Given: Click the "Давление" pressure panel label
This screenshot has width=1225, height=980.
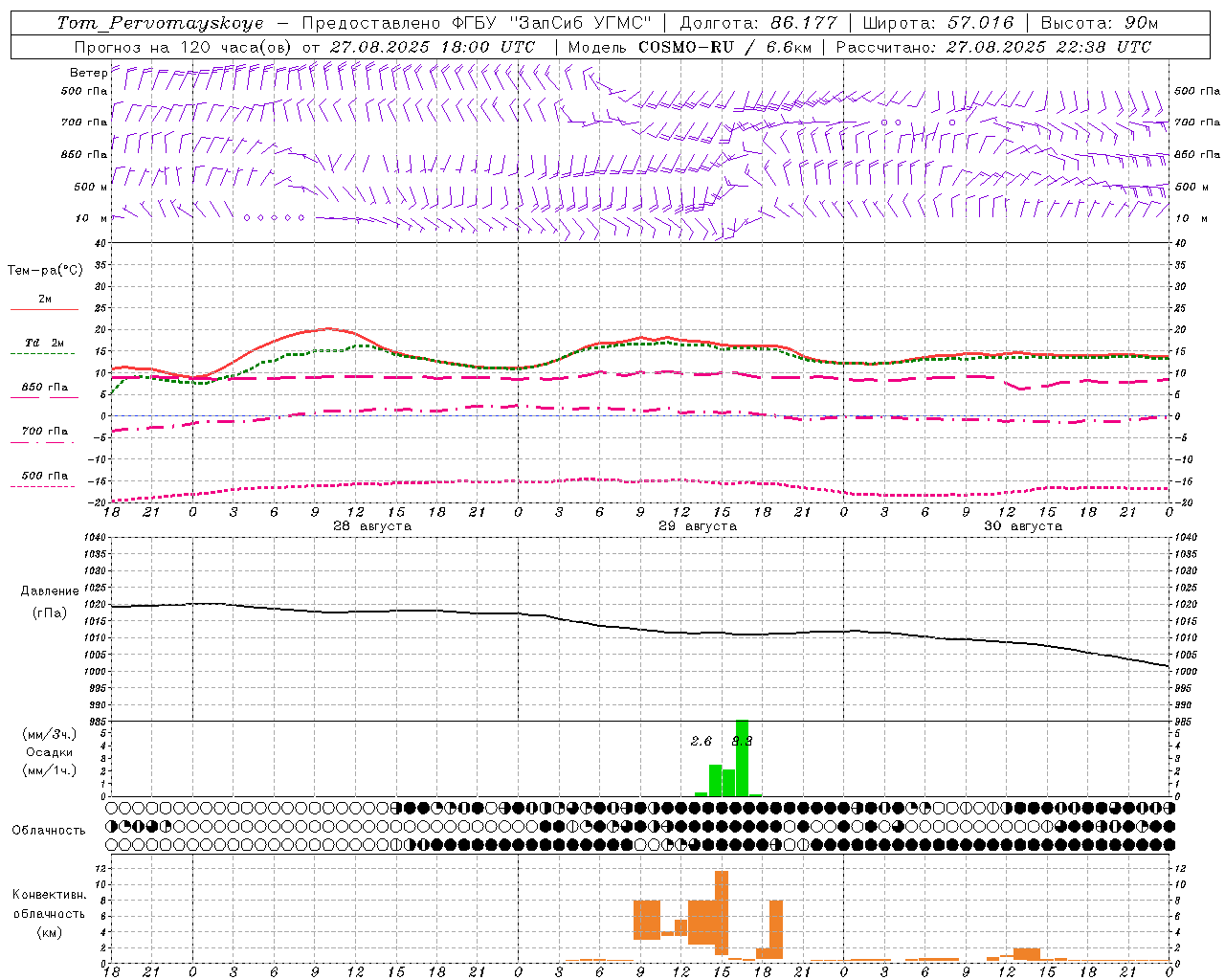Looking at the screenshot, I should pos(50,591).
